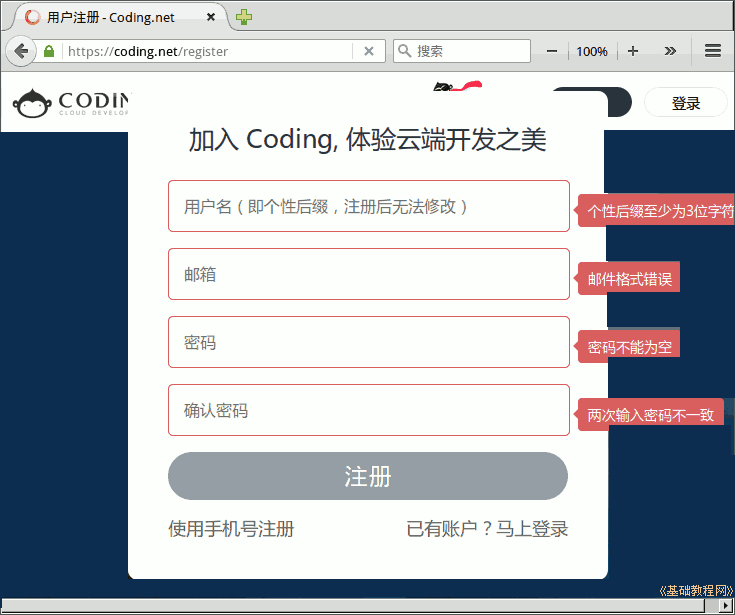Click the 密码不能为空 error tooltip

628,347
